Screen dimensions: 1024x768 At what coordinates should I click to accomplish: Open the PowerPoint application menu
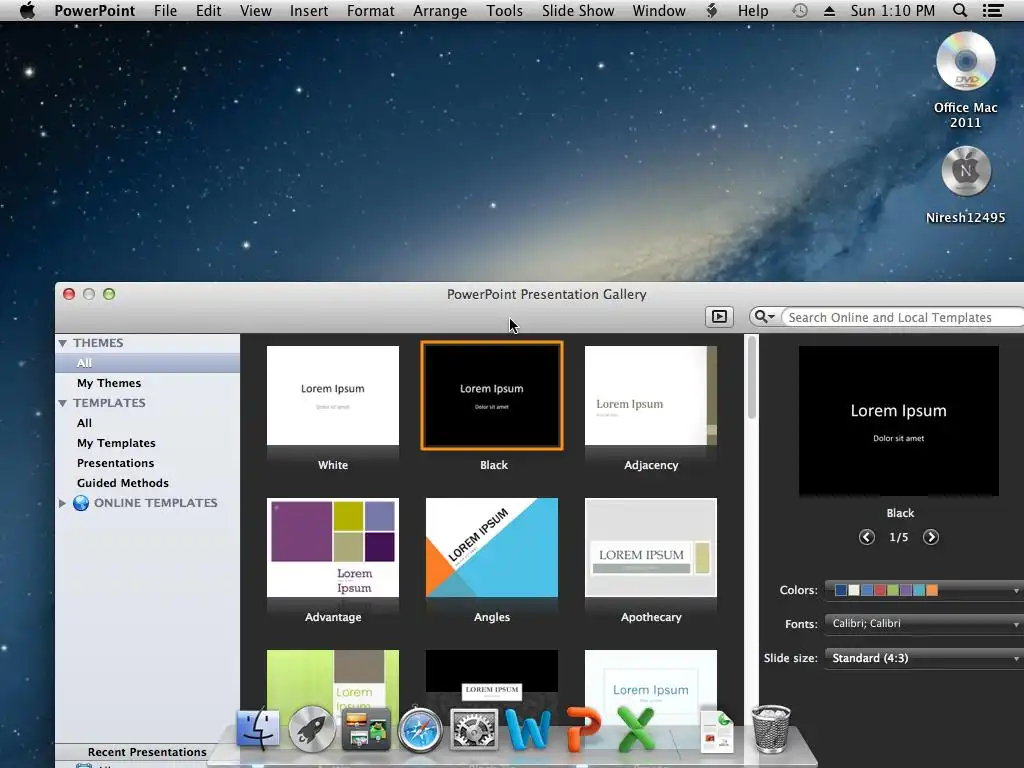pyautogui.click(x=95, y=10)
